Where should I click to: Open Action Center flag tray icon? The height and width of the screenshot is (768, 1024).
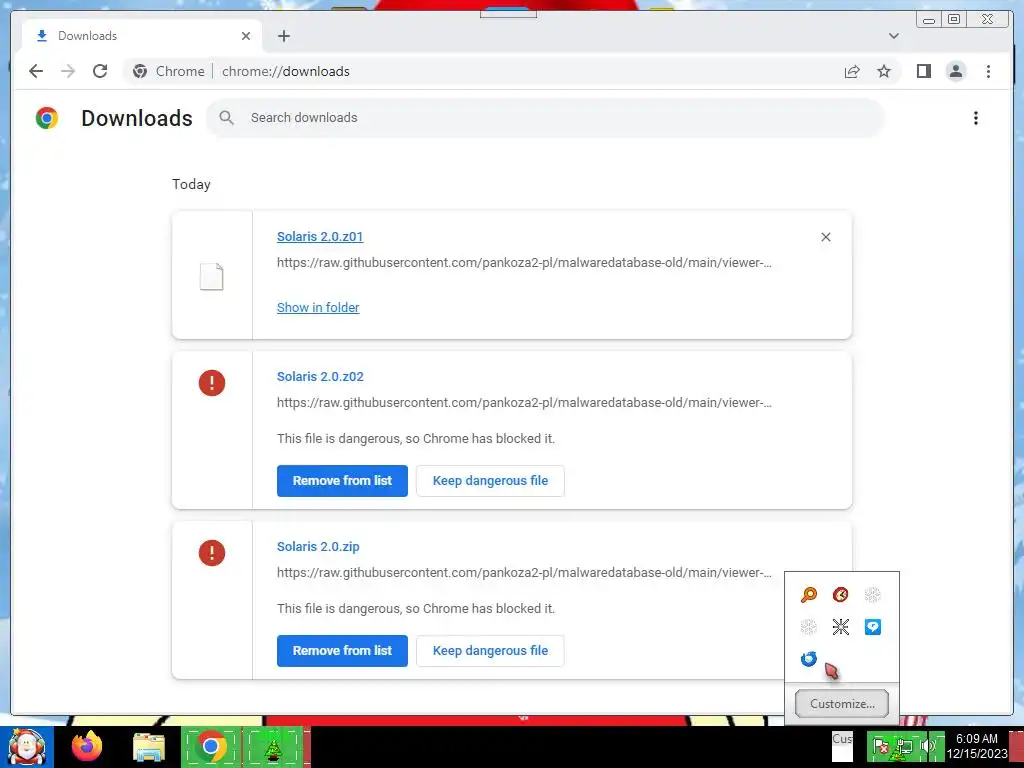[880, 746]
